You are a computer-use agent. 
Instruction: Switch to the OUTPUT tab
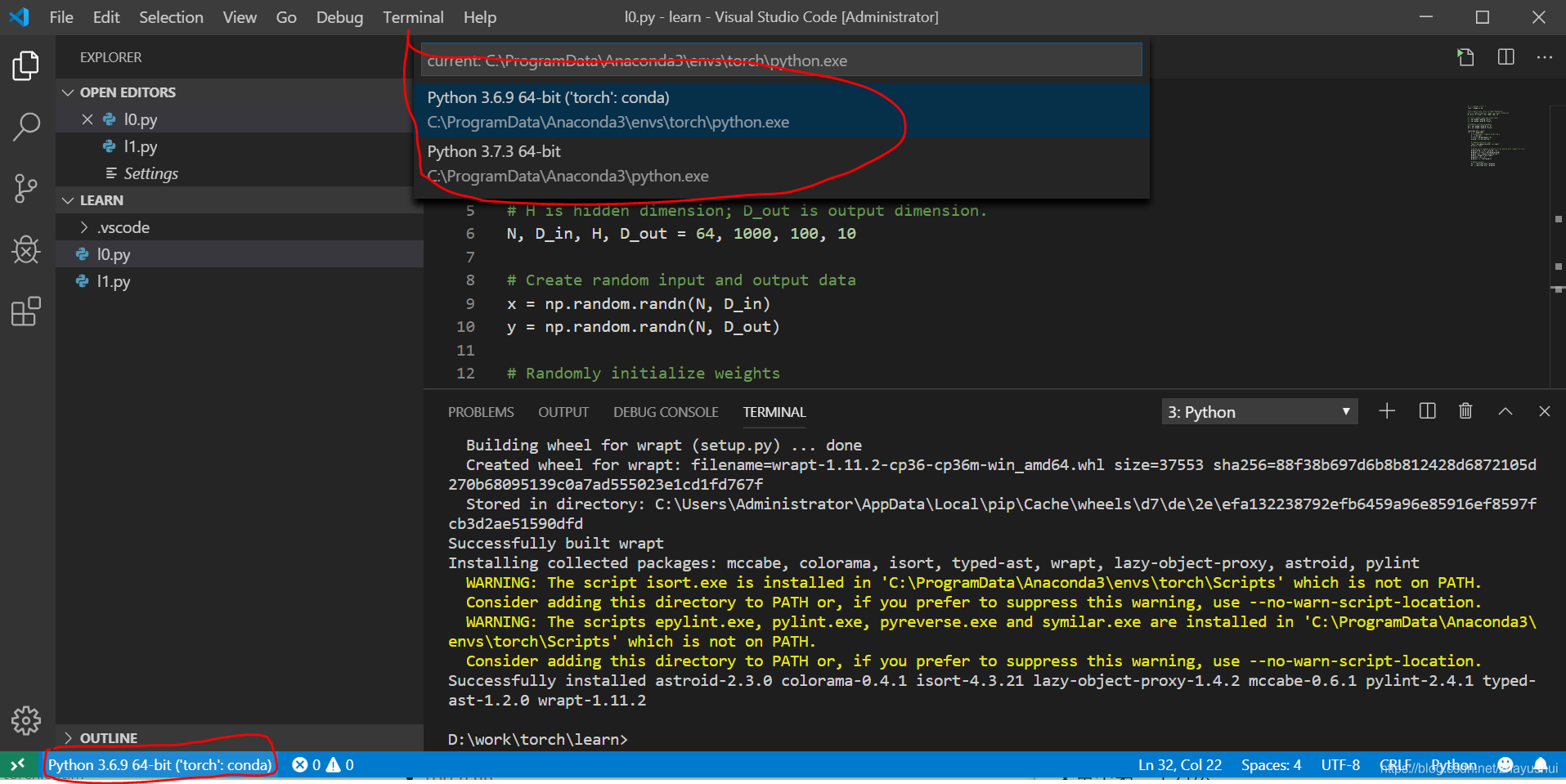pos(563,412)
